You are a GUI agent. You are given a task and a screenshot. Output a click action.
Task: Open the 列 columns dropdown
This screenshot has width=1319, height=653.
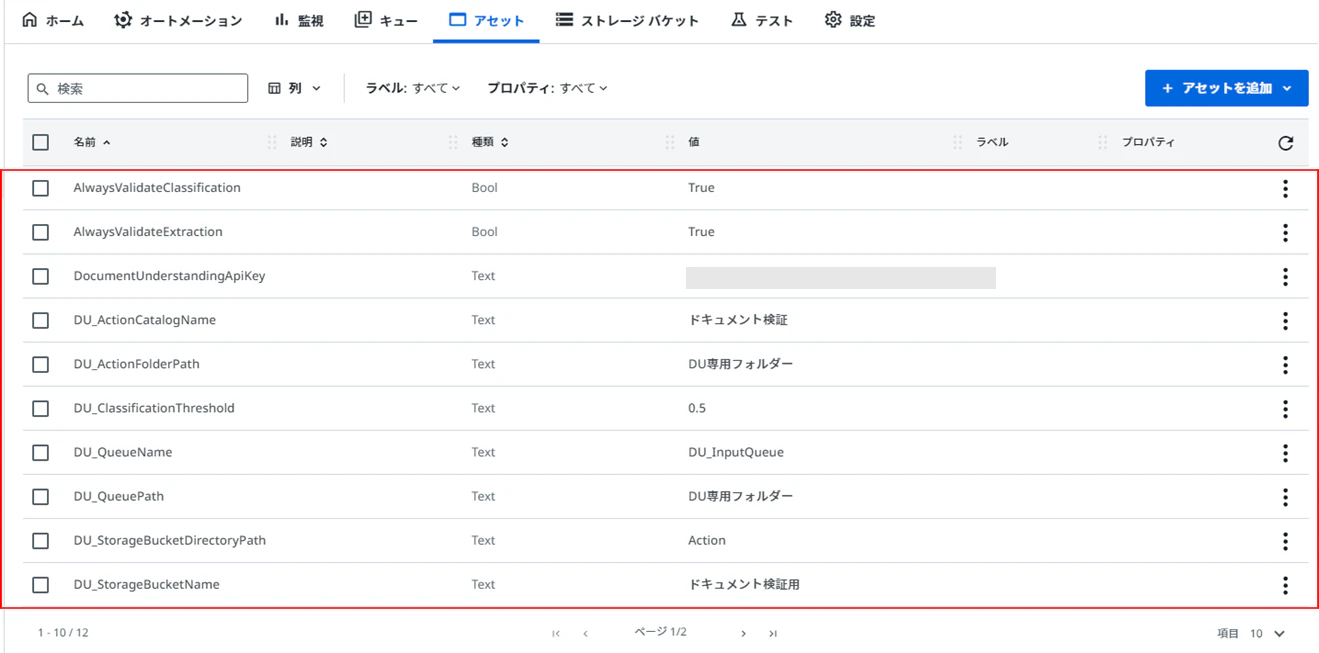pyautogui.click(x=295, y=88)
